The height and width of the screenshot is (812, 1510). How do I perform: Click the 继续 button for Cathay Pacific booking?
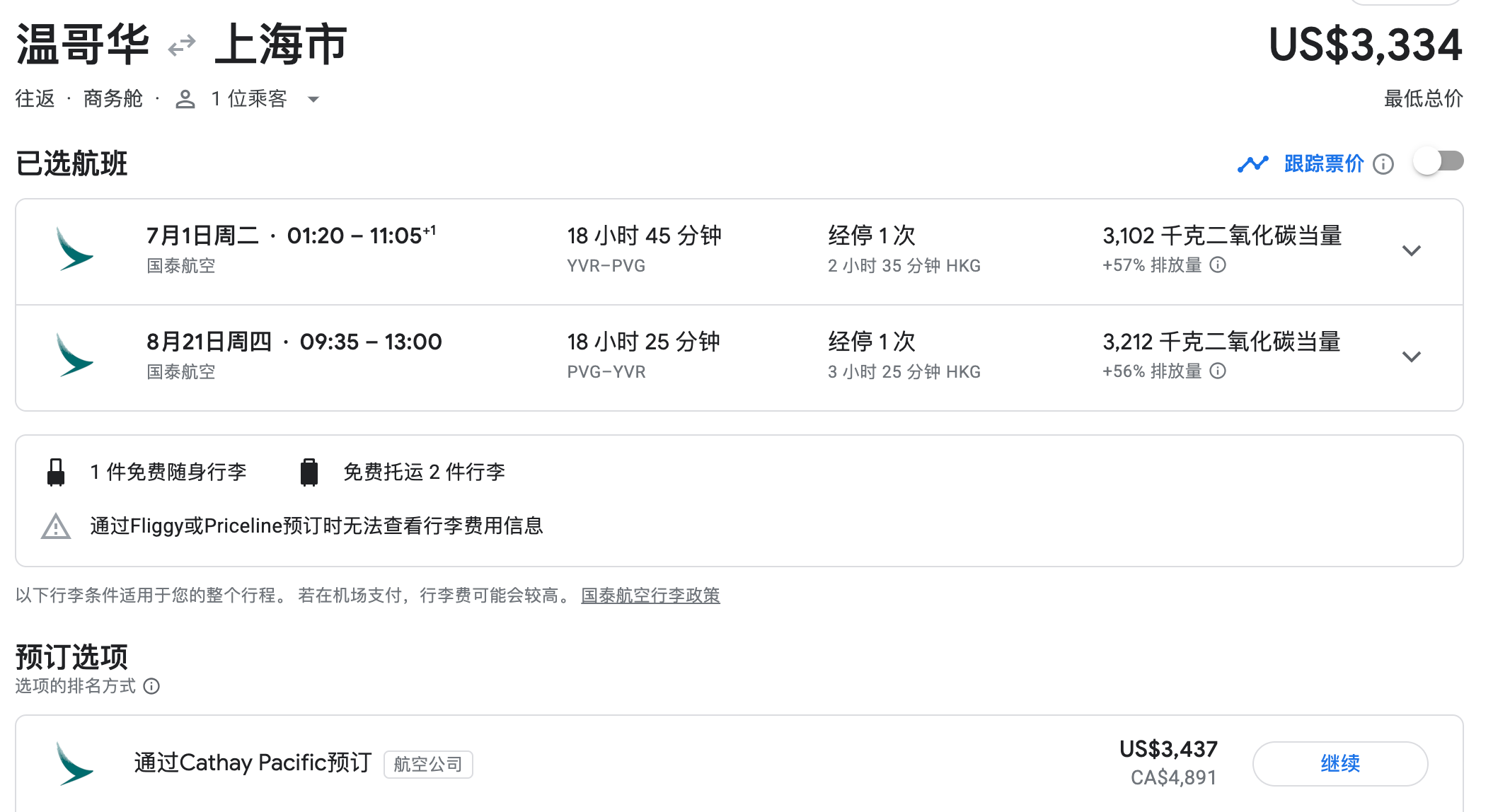click(x=1340, y=763)
